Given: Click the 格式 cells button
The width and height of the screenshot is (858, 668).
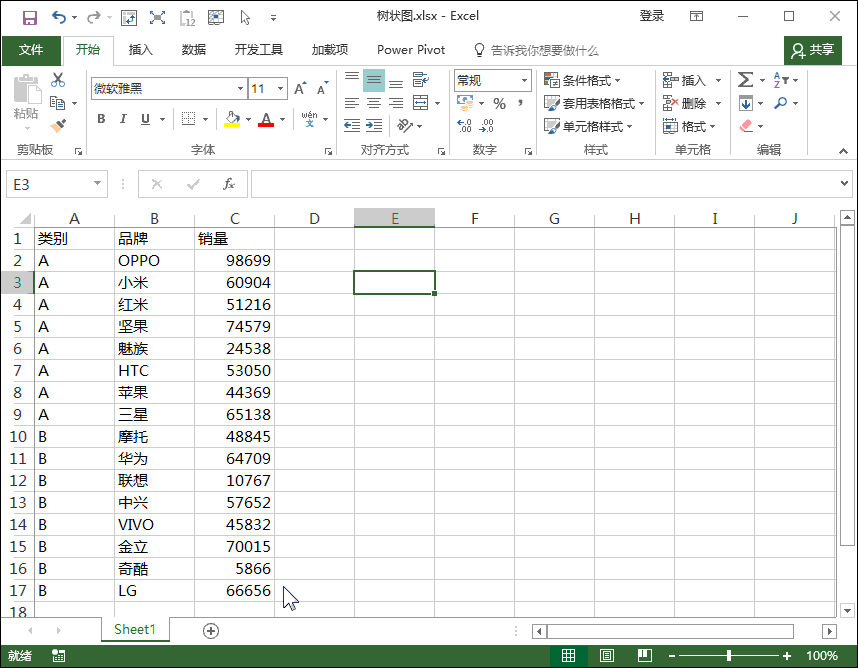Looking at the screenshot, I should pyautogui.click(x=689, y=126).
